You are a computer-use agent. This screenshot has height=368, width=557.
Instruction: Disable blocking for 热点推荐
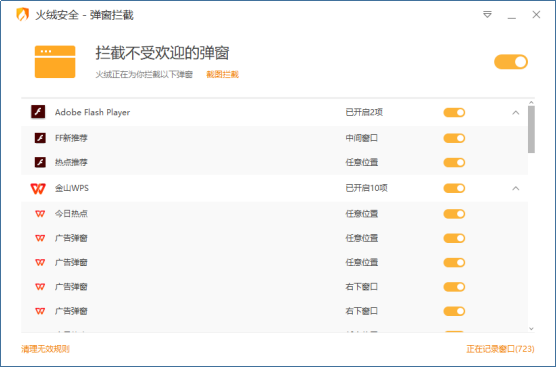coord(454,163)
